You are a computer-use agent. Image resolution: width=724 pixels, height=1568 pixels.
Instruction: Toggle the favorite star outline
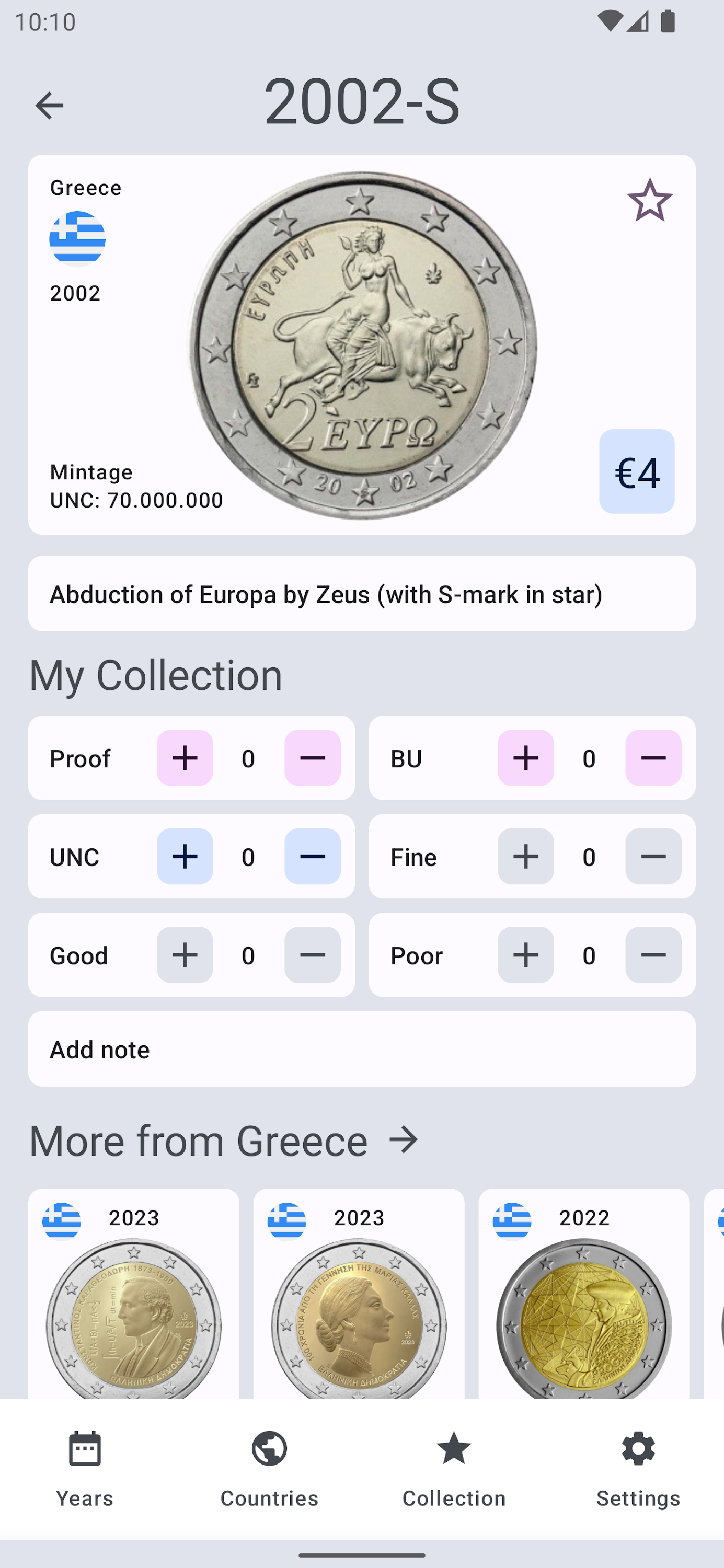(650, 200)
